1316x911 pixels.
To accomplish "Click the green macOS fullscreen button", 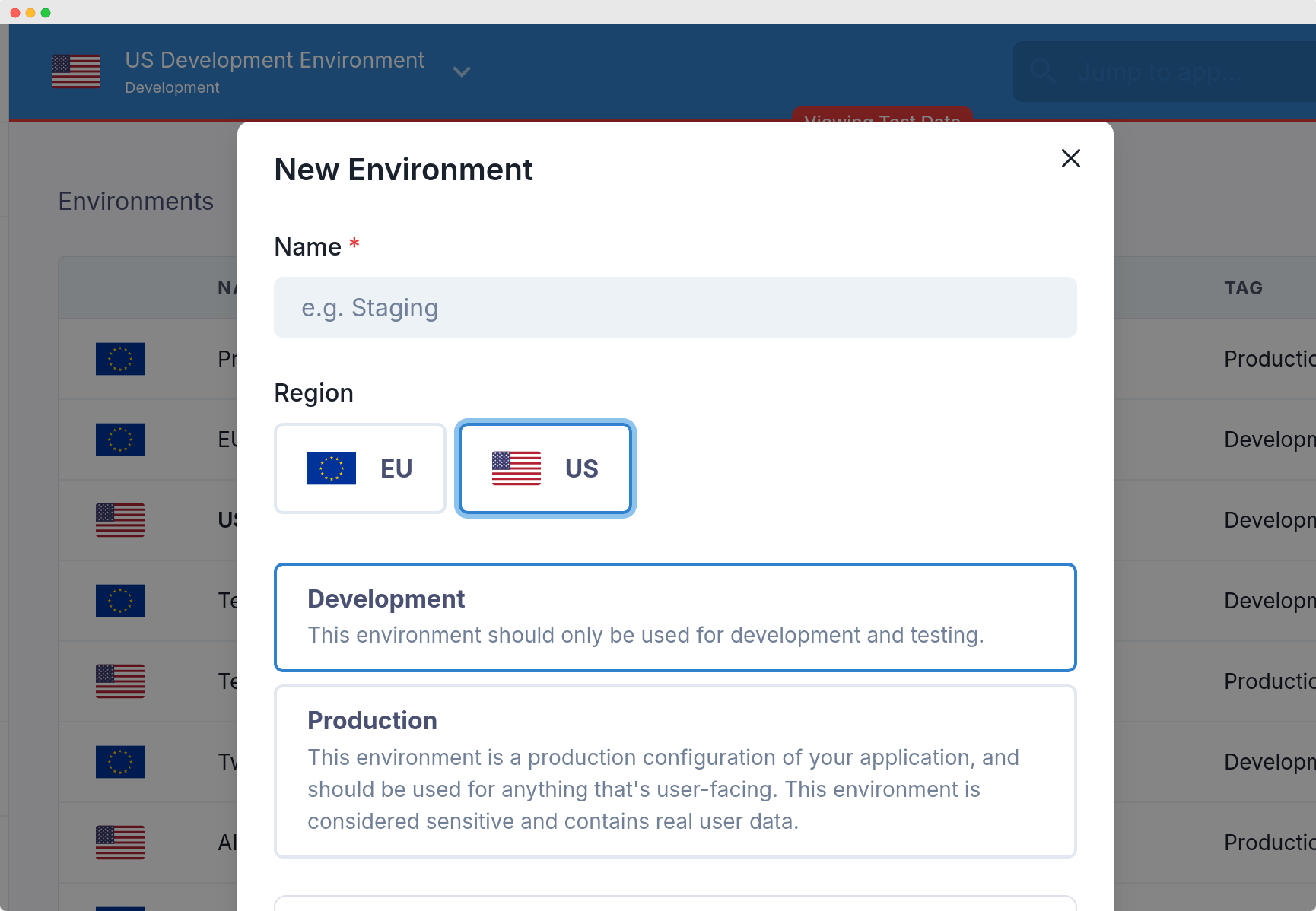I will (46, 13).
